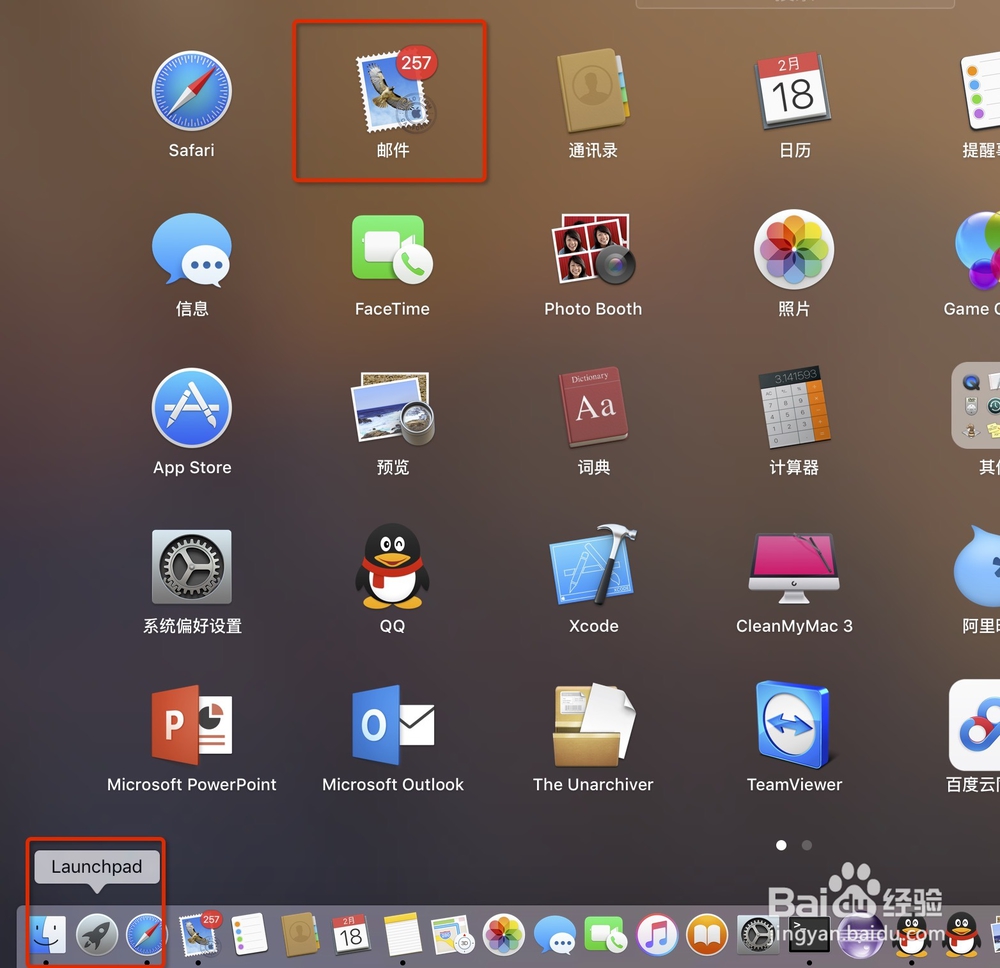Open Terminal icon in the Dock
The image size is (1000, 968).
point(809,935)
